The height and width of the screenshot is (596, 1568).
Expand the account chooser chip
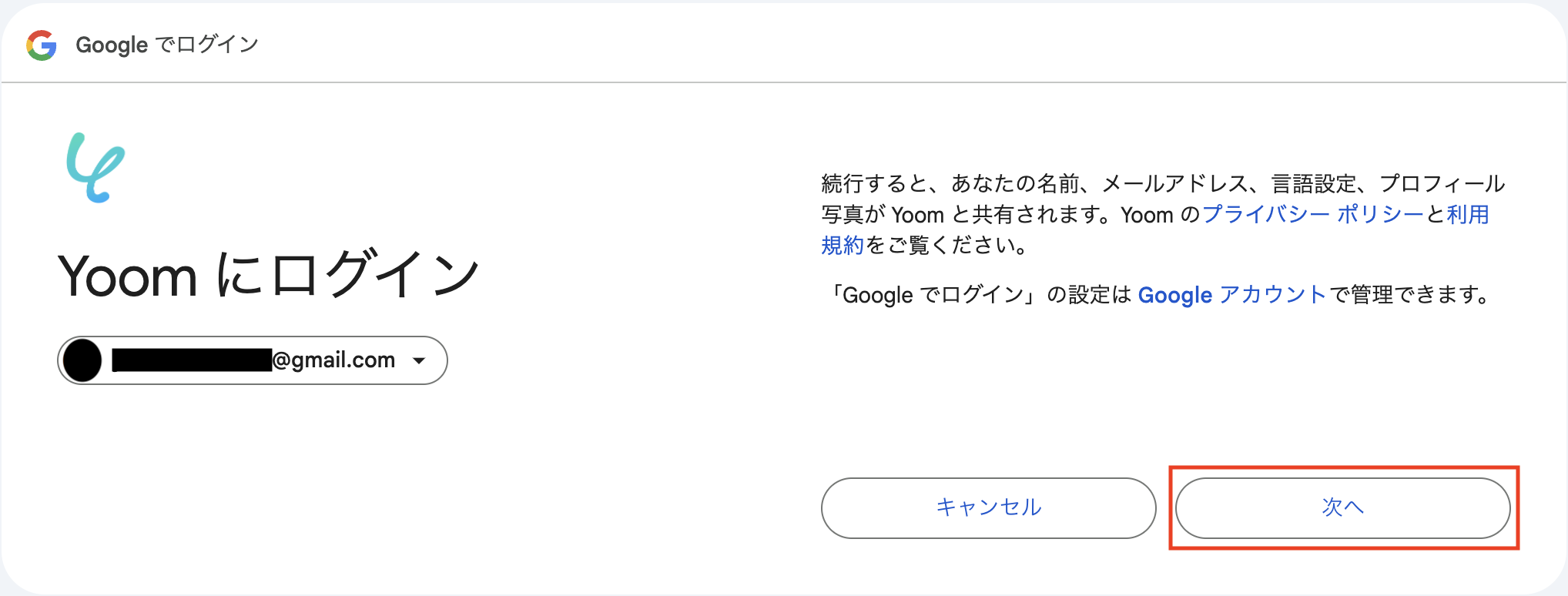pos(252,360)
